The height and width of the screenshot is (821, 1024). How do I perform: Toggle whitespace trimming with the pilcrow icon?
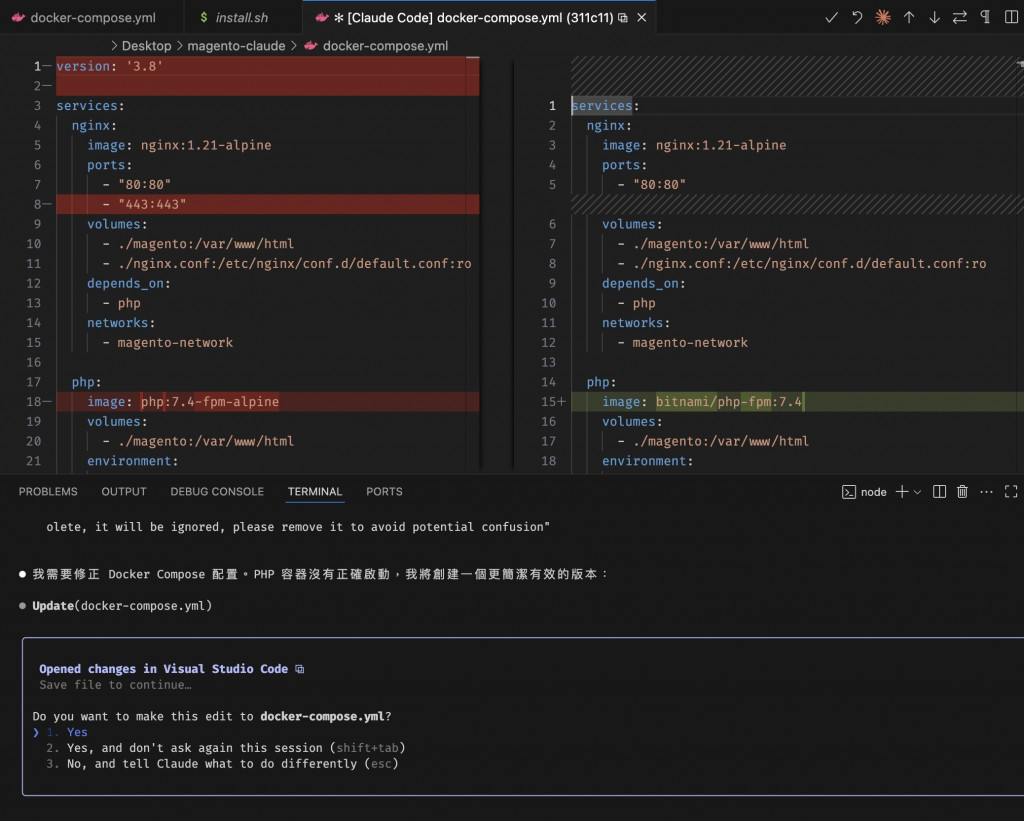pos(985,18)
